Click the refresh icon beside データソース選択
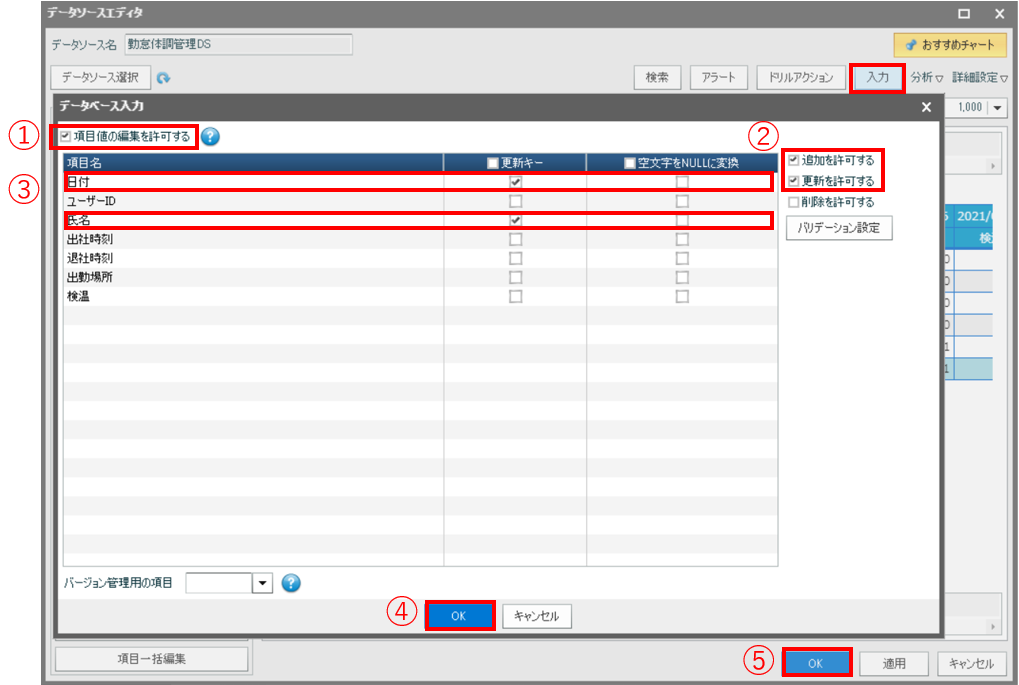The height and width of the screenshot is (685, 1019). 164,78
